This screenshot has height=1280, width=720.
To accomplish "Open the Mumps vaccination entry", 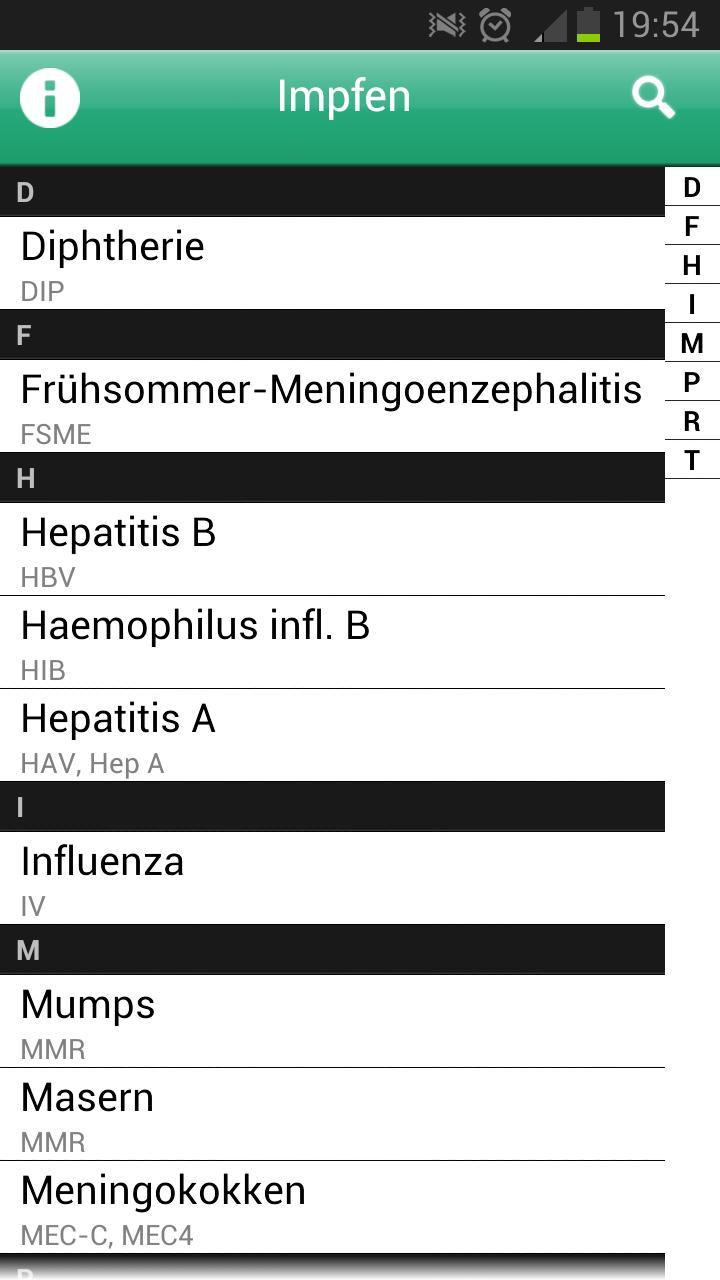I will click(332, 1021).
